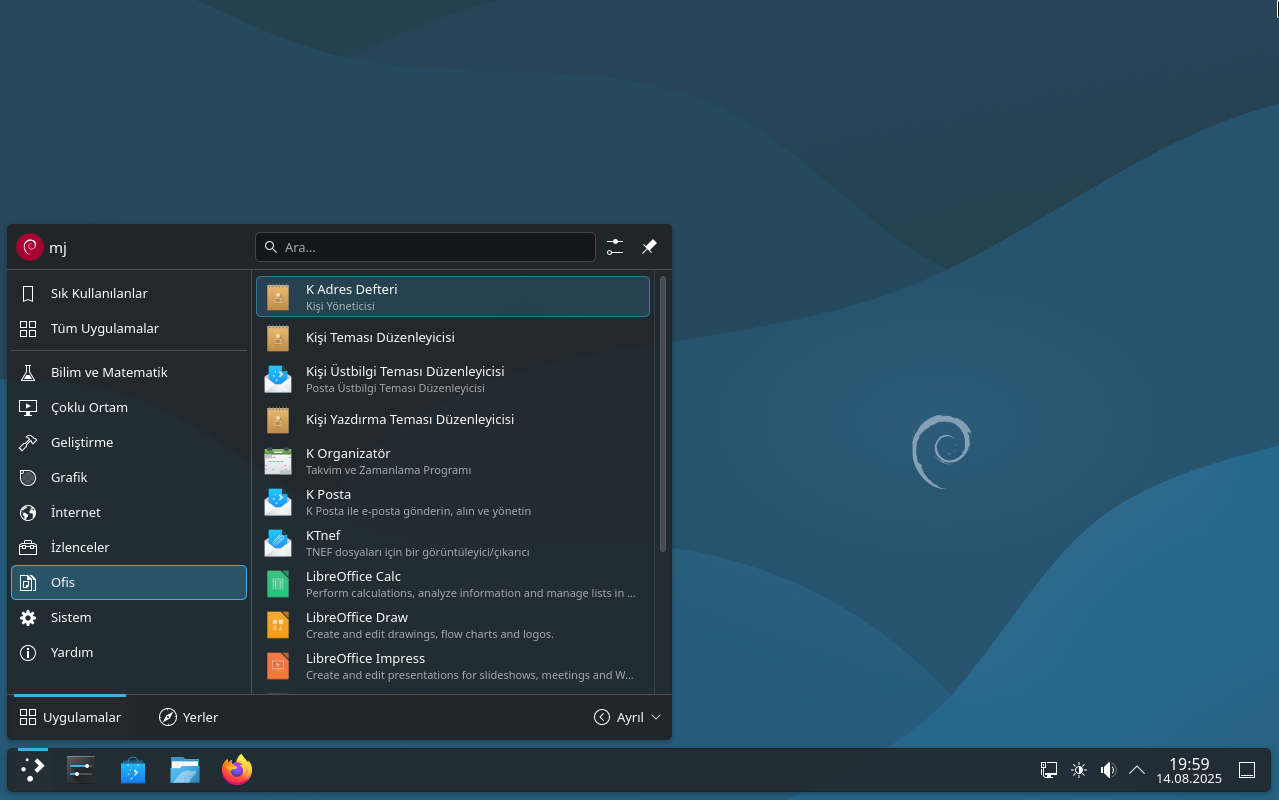This screenshot has height=800, width=1279.
Task: Select Yardım category
Action: pyautogui.click(x=129, y=653)
